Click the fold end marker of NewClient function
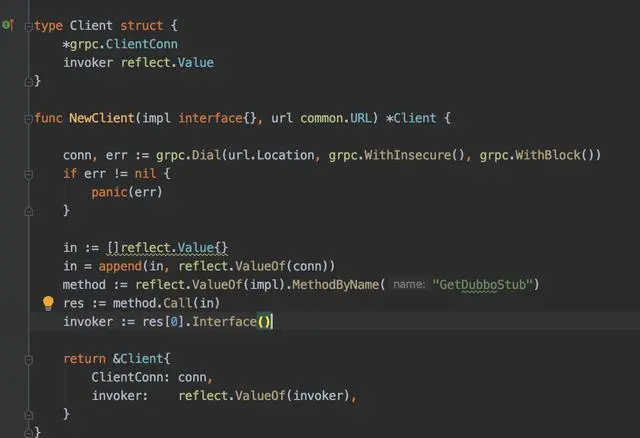The width and height of the screenshot is (640, 438). 29,432
